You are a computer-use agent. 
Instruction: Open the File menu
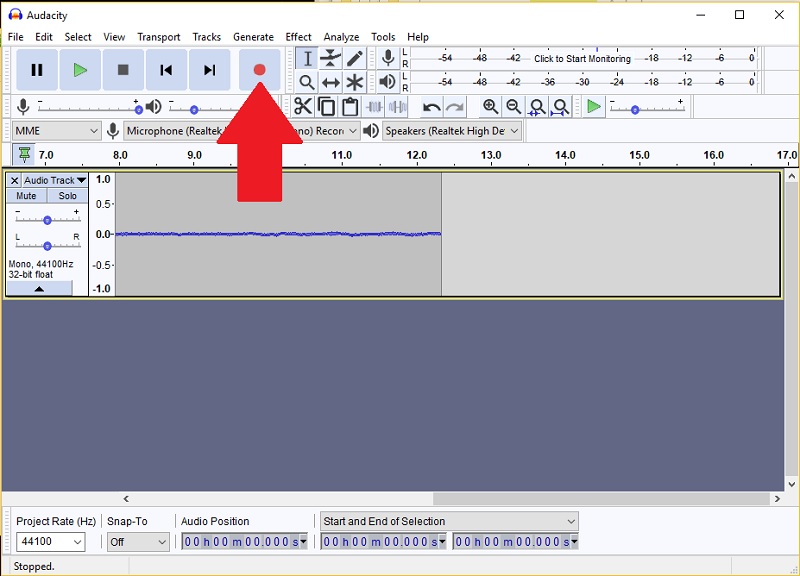click(15, 37)
